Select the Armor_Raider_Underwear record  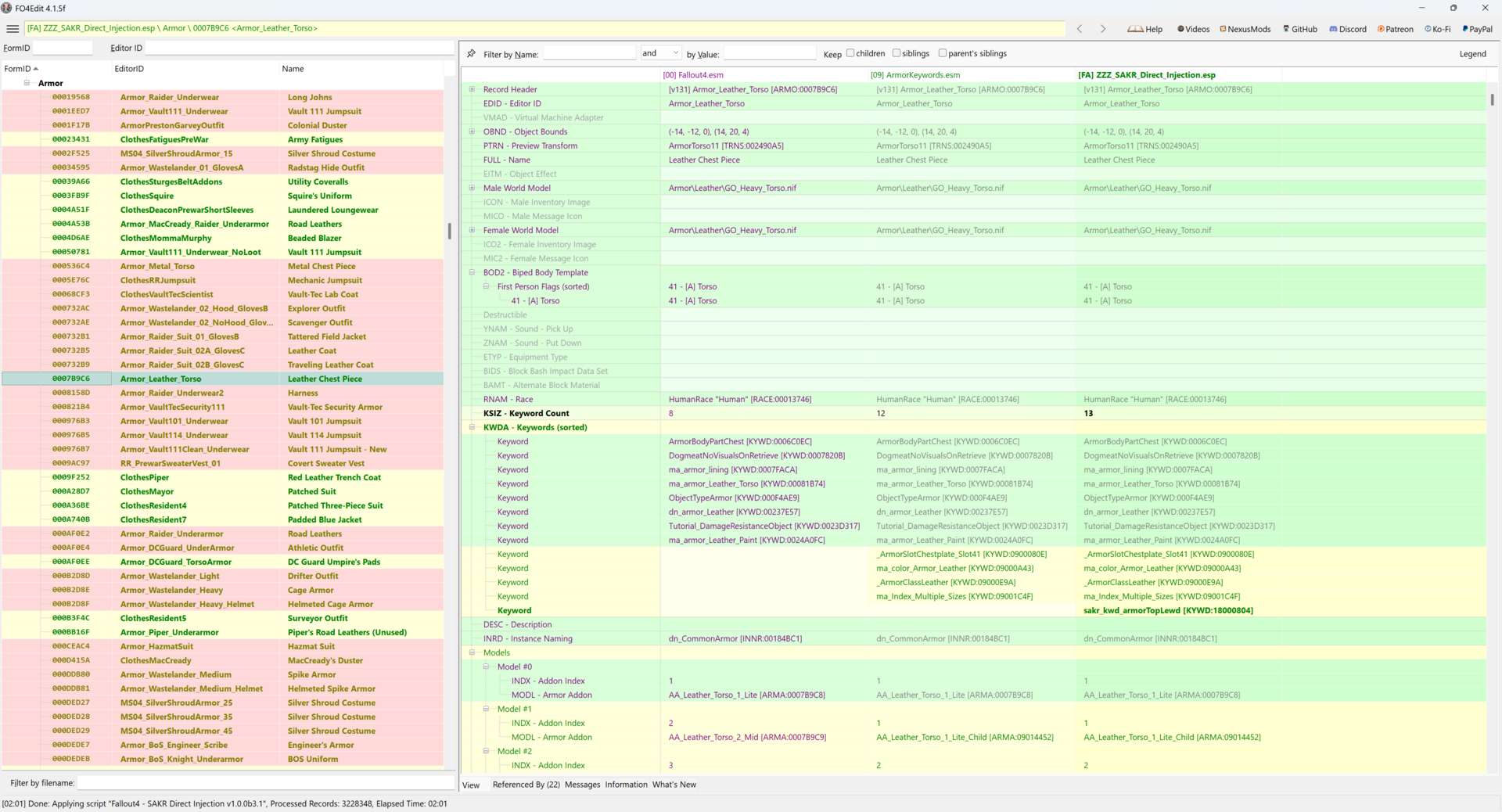point(222,97)
